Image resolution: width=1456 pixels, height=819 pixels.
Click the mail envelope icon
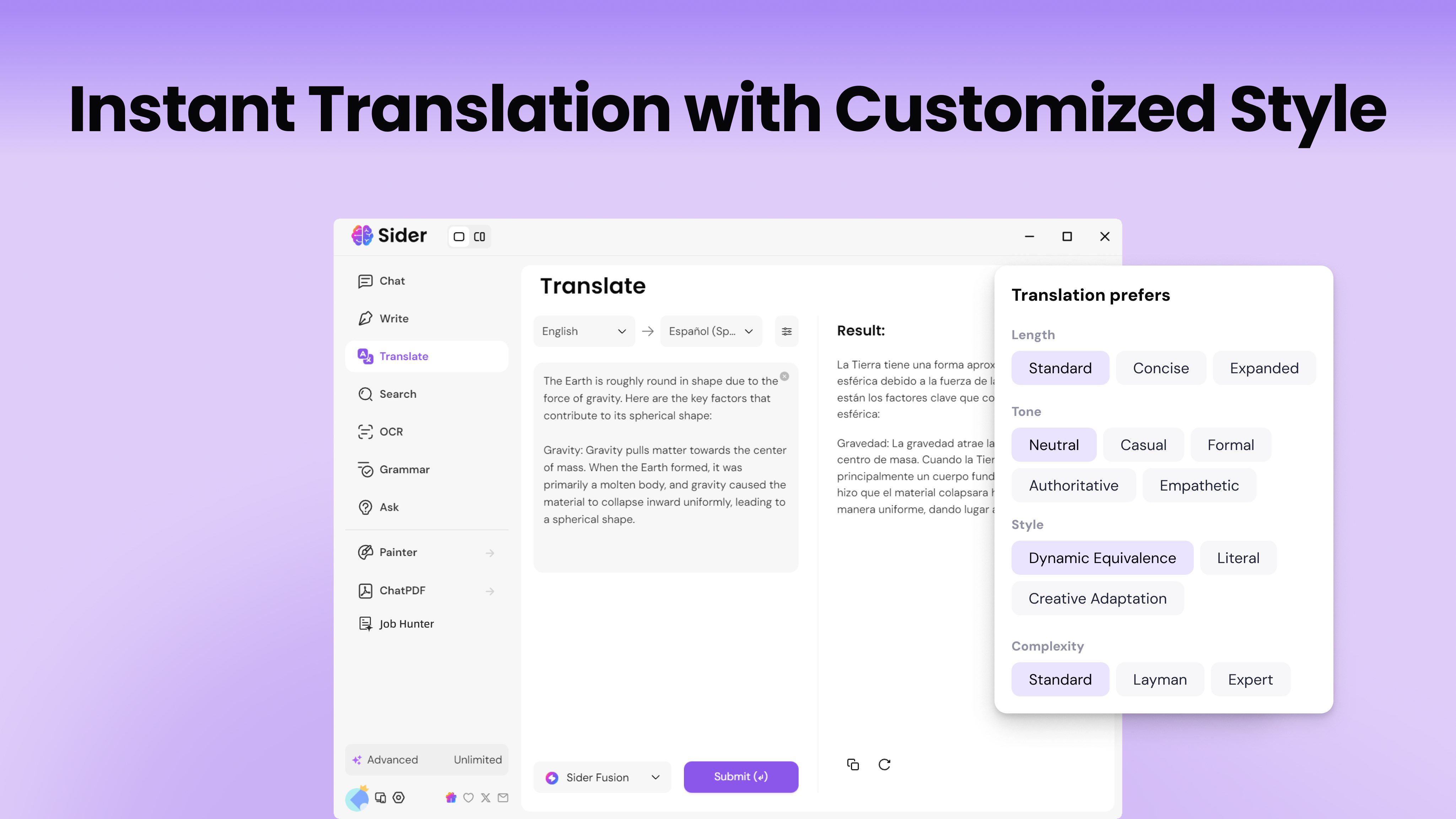(503, 798)
